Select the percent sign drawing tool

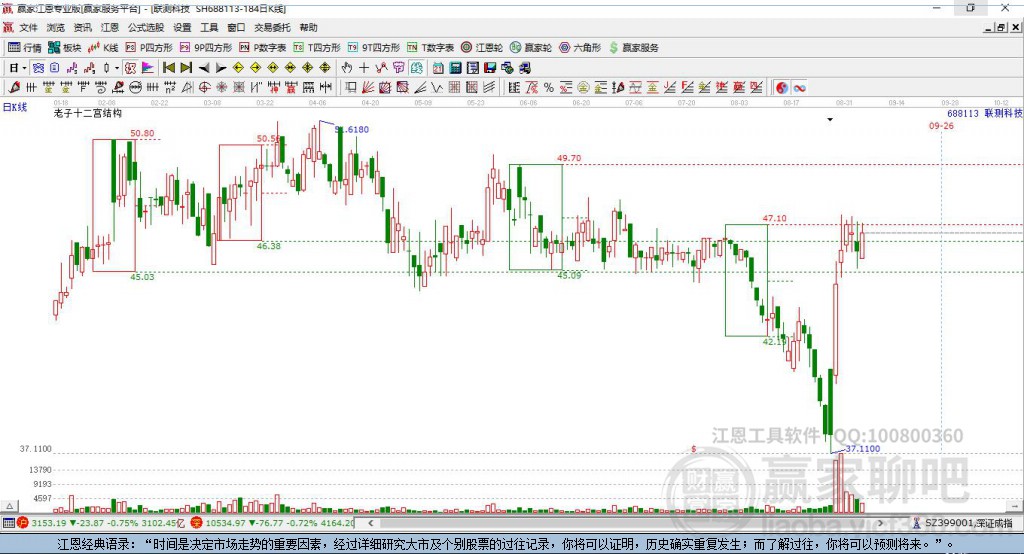(x=549, y=88)
